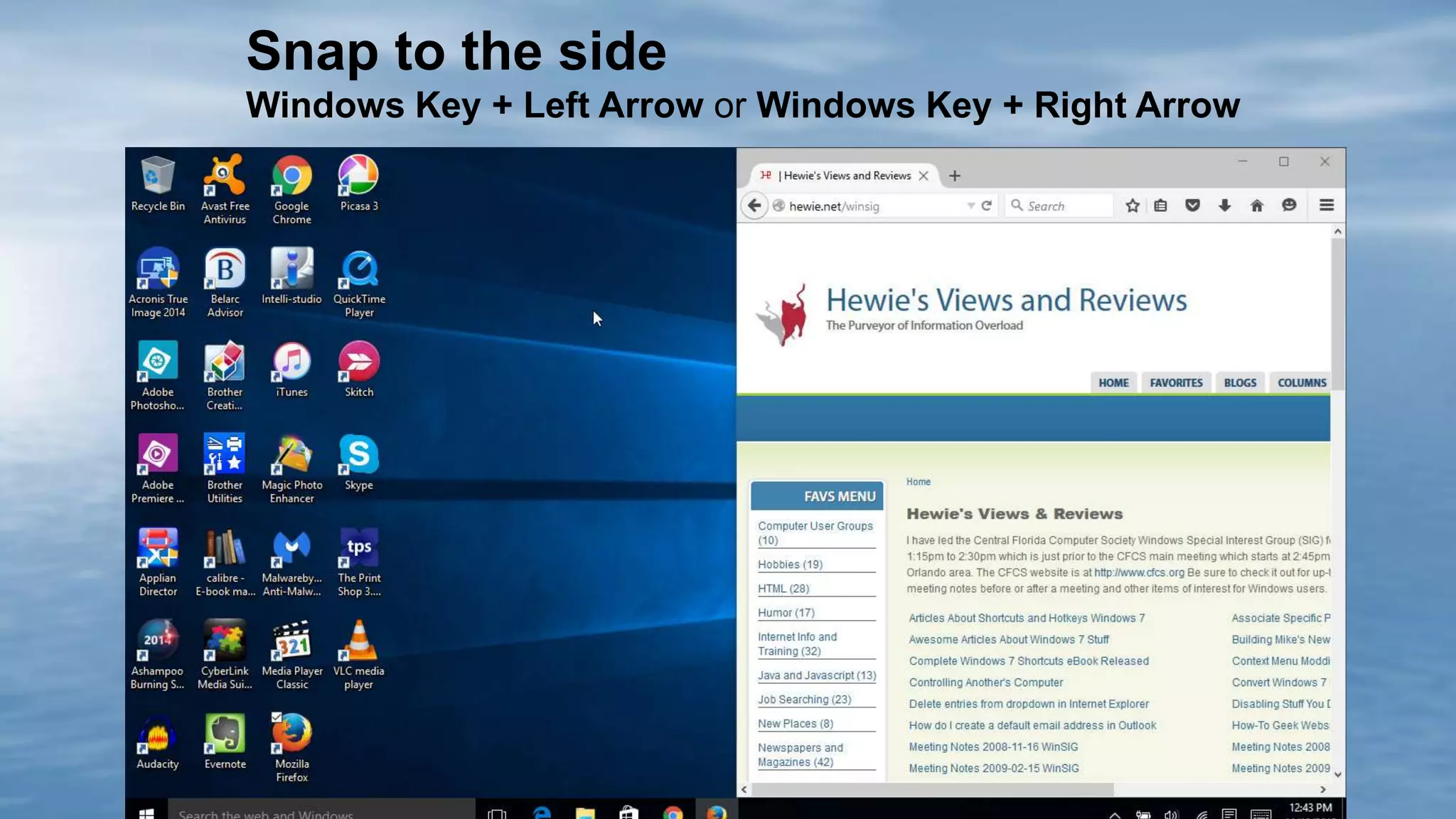
Task: Open Controlling Another's Computer article
Action: click(985, 682)
